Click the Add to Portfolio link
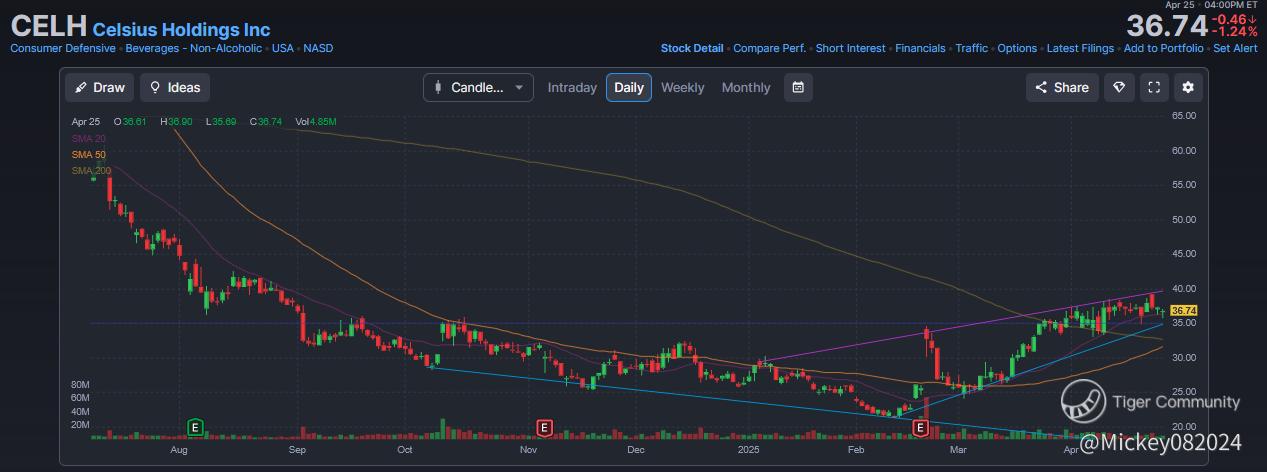The image size is (1267, 472). tap(1164, 48)
